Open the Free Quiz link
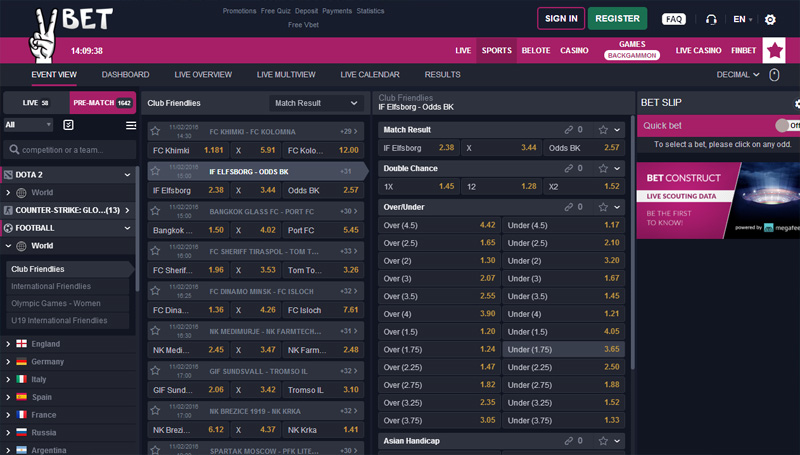800x455 pixels. (276, 11)
